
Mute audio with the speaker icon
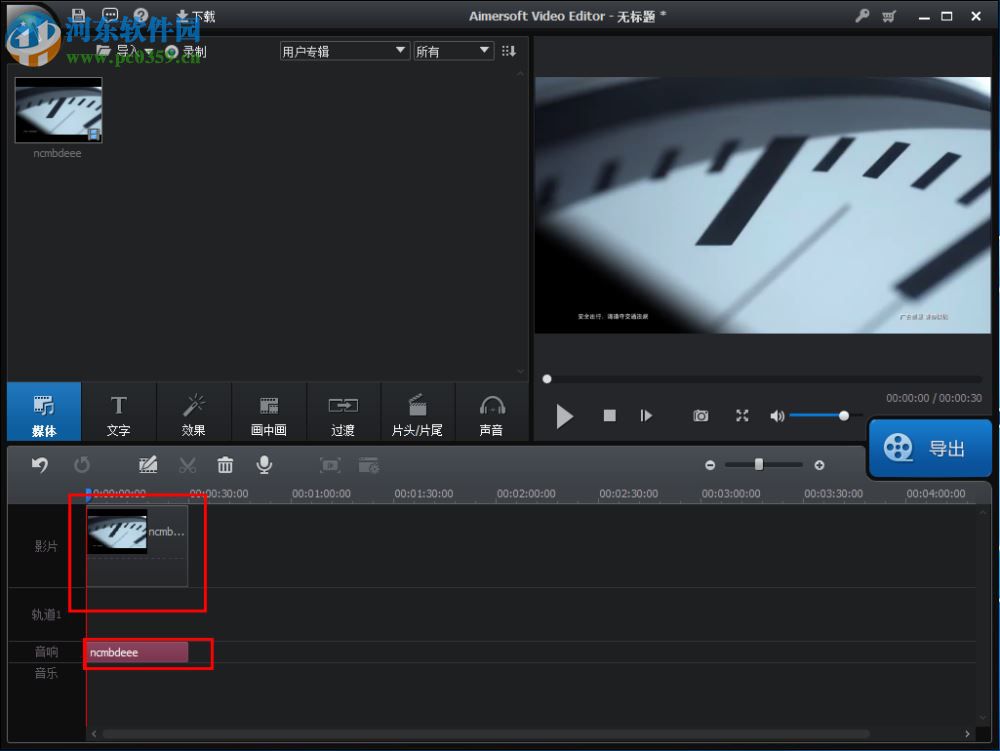778,416
